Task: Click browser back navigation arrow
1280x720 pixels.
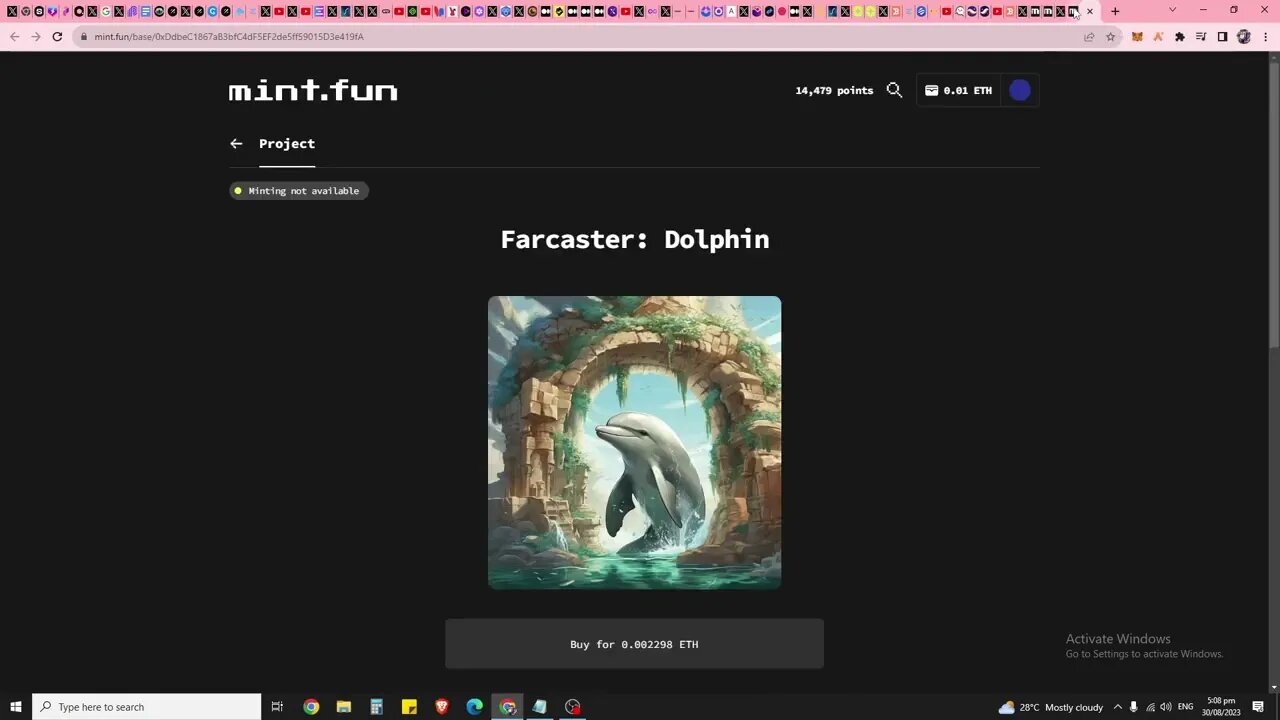Action: (x=14, y=37)
